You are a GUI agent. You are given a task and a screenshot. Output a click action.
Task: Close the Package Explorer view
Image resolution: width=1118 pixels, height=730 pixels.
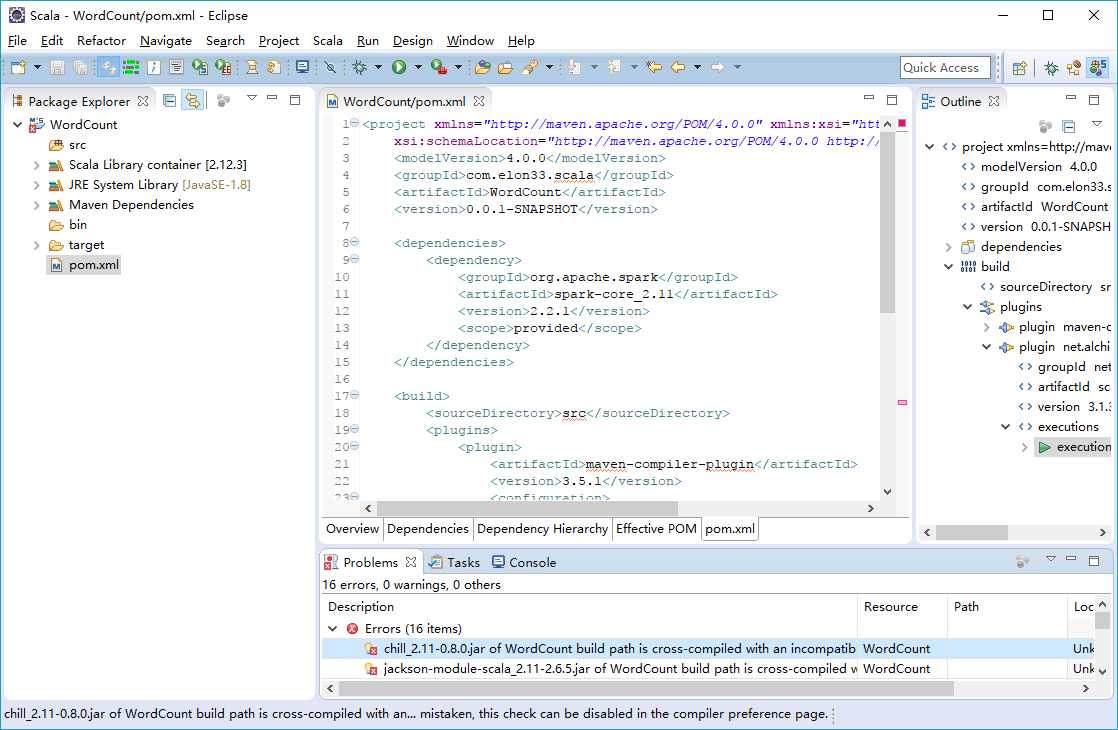[x=143, y=101]
